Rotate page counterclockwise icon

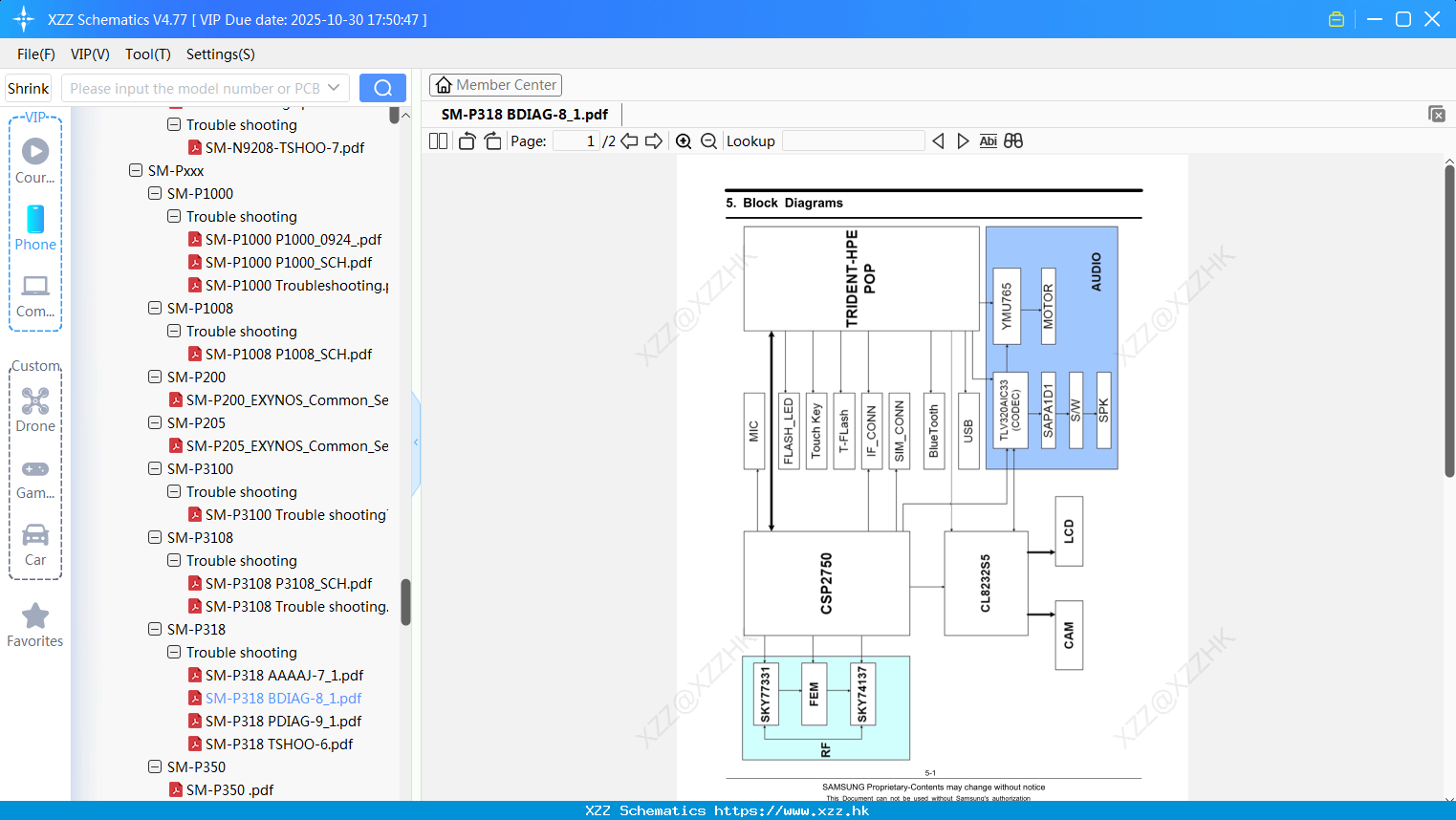(x=467, y=141)
